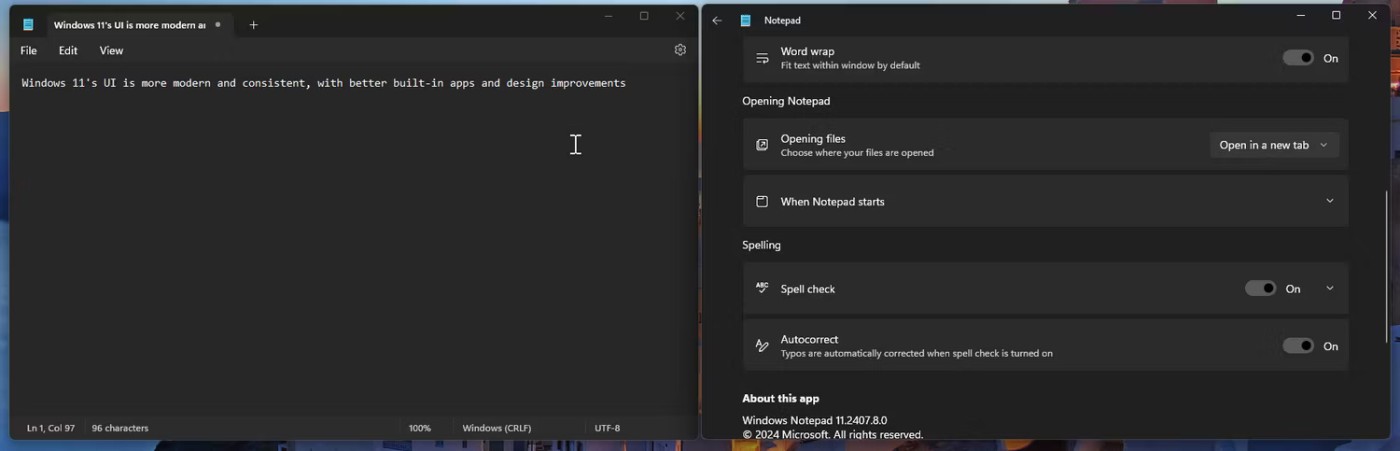Click the Word wrap row icon
The image size is (1400, 451).
pyautogui.click(x=762, y=58)
